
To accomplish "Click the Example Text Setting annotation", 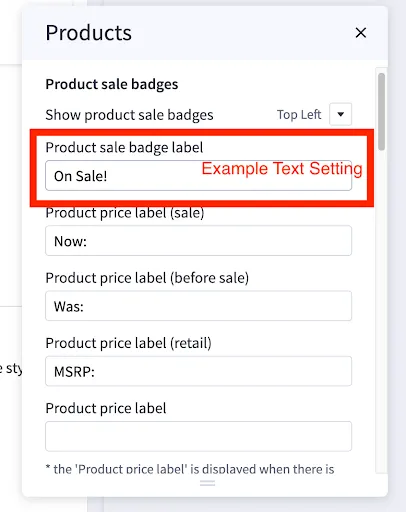I will tap(282, 169).
